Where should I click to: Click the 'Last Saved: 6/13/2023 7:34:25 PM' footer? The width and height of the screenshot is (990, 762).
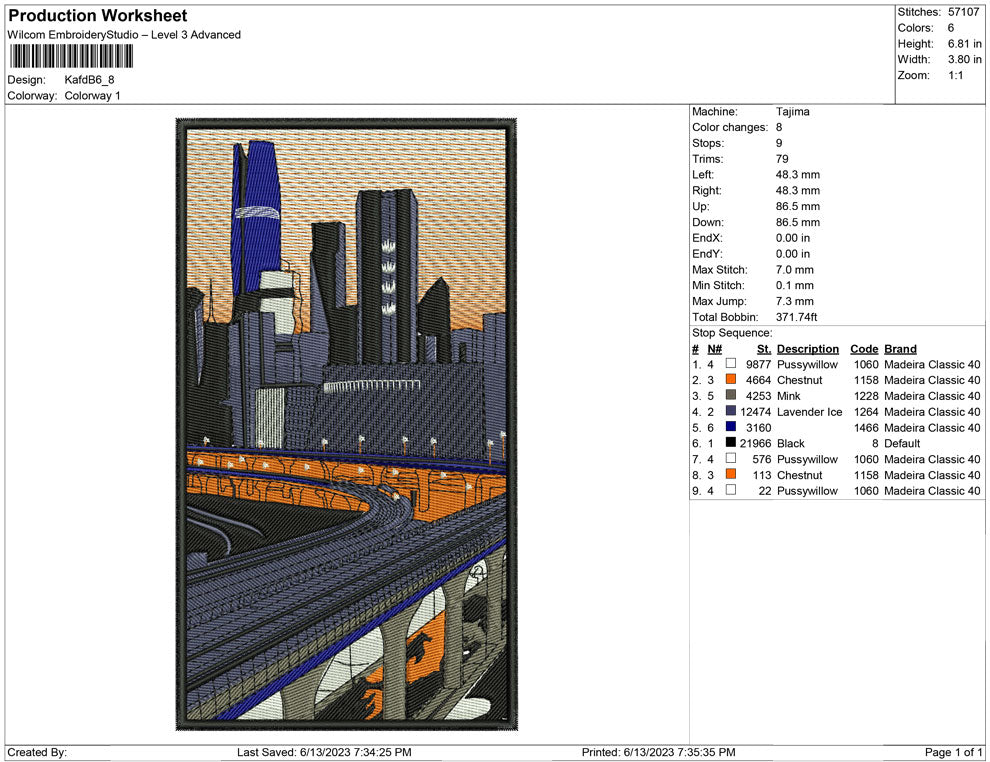[x=324, y=752]
